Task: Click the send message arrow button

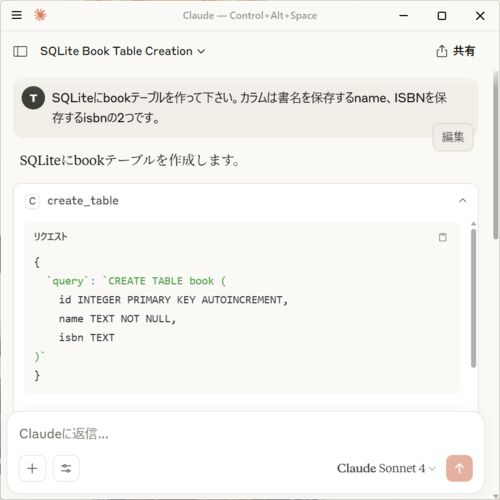Action: tap(459, 468)
